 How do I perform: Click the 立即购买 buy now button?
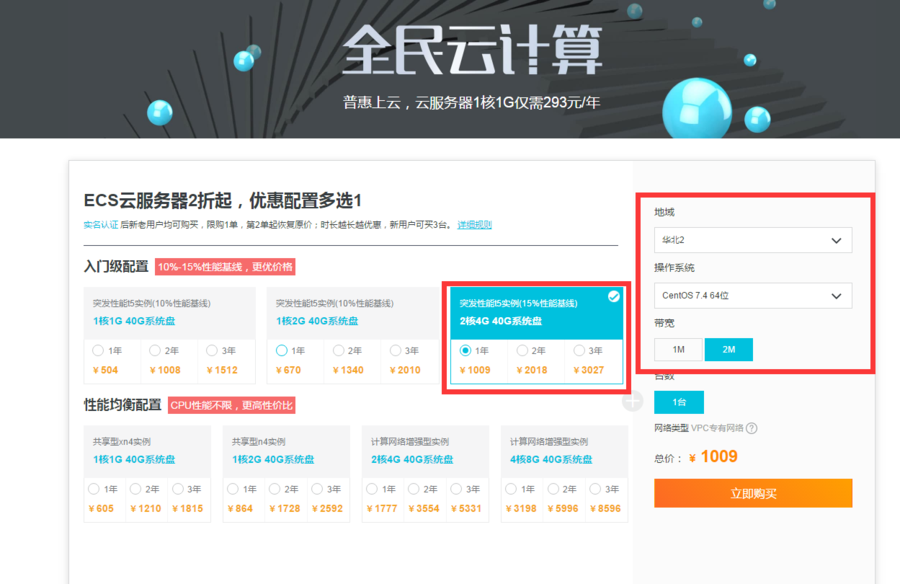[x=753, y=493]
